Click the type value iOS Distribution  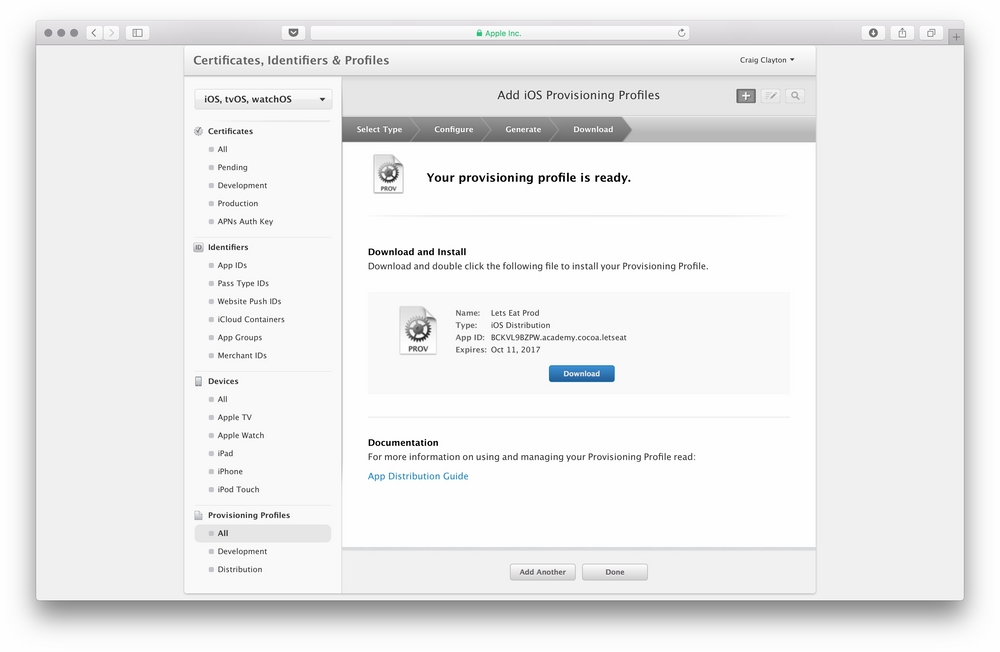pyautogui.click(x=520, y=325)
